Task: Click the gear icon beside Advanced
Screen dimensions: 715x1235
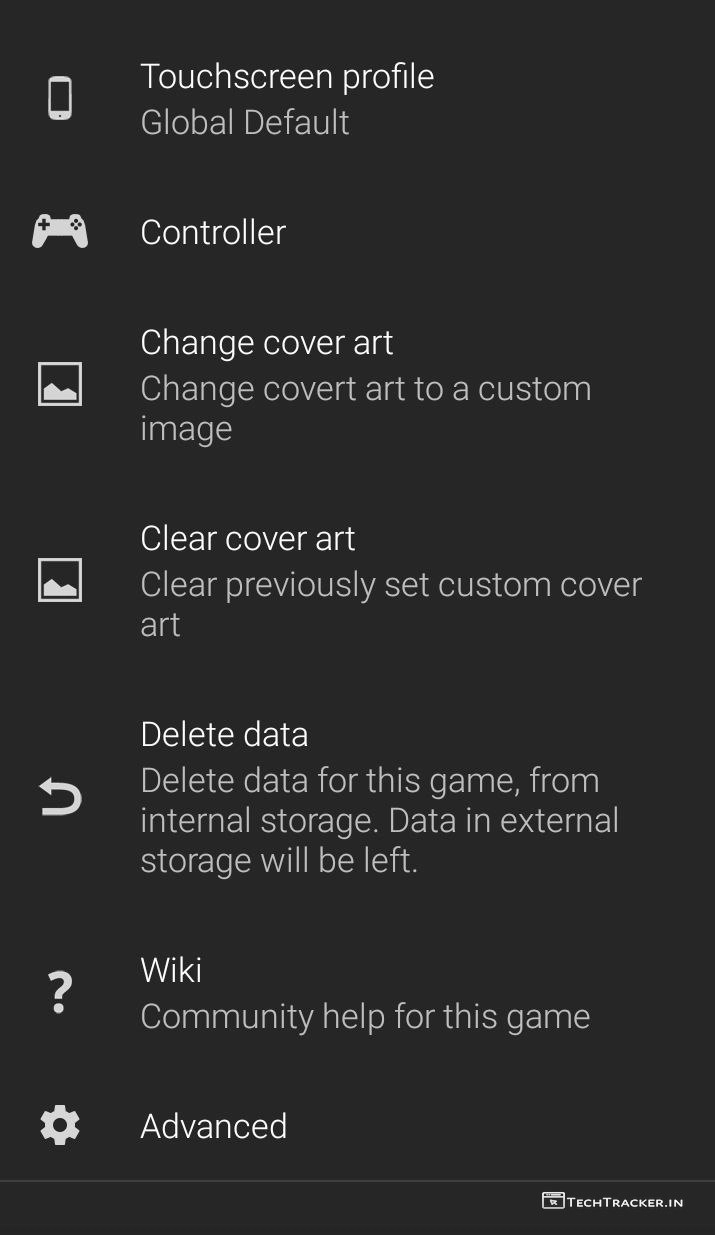Action: point(60,1126)
